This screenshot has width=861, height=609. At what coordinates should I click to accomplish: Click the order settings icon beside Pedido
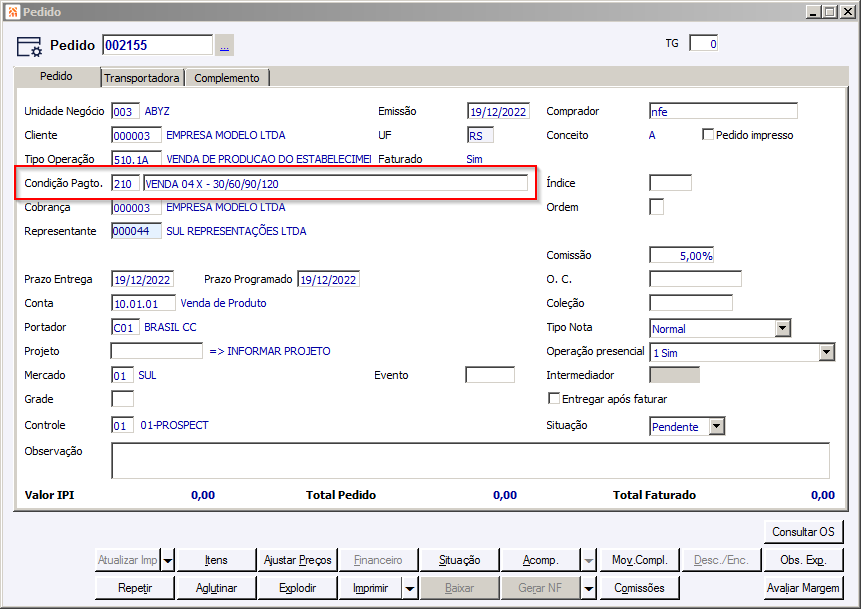(29, 46)
